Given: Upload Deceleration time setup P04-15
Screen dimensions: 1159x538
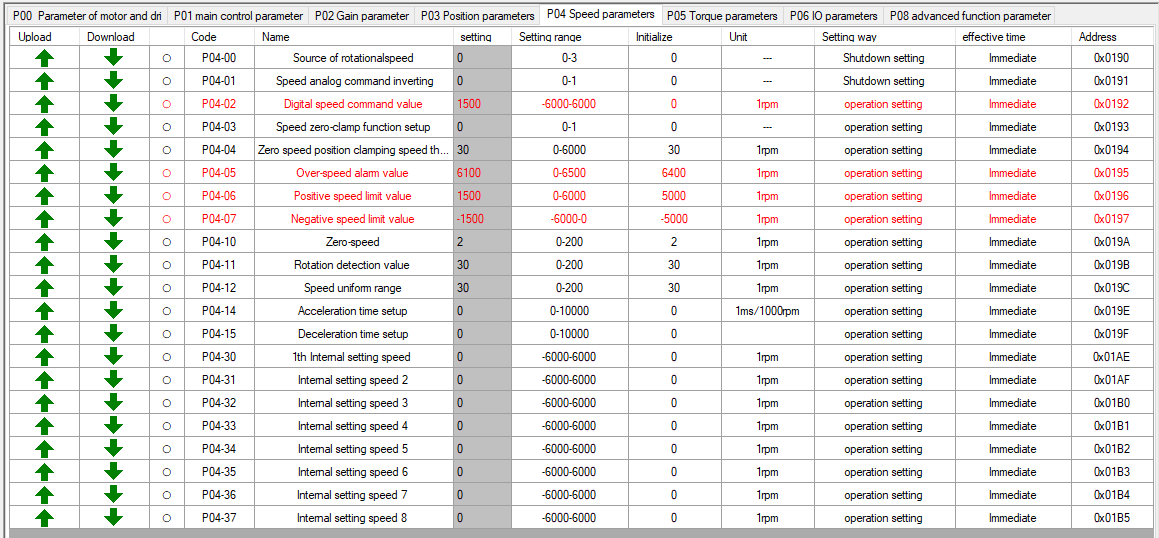Looking at the screenshot, I should point(44,333).
